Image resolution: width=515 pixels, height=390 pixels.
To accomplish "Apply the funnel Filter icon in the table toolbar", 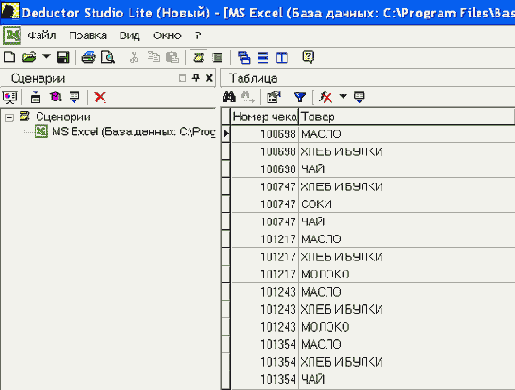I will pos(300,97).
